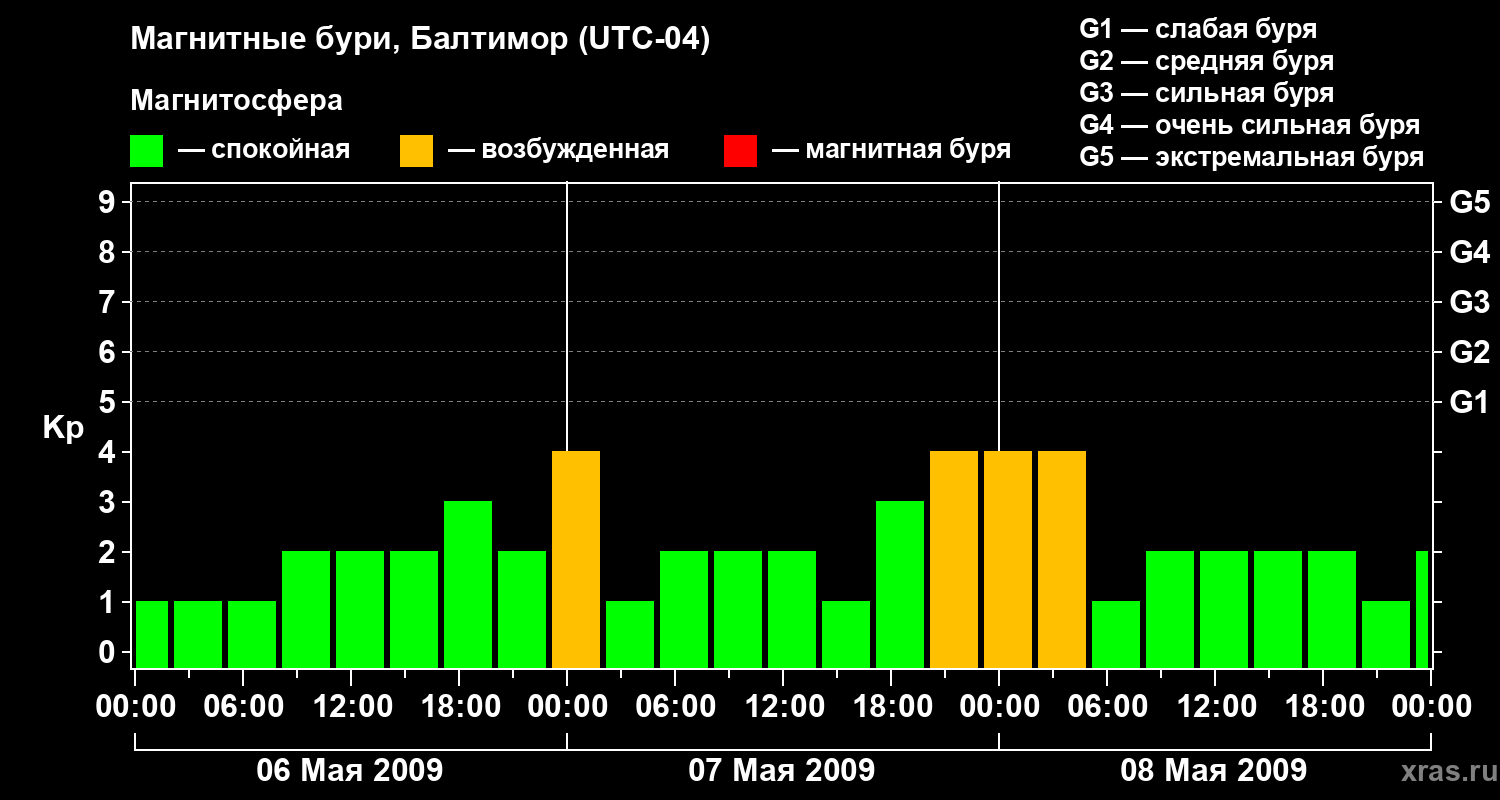Click the G1 label on right axis

(1469, 403)
